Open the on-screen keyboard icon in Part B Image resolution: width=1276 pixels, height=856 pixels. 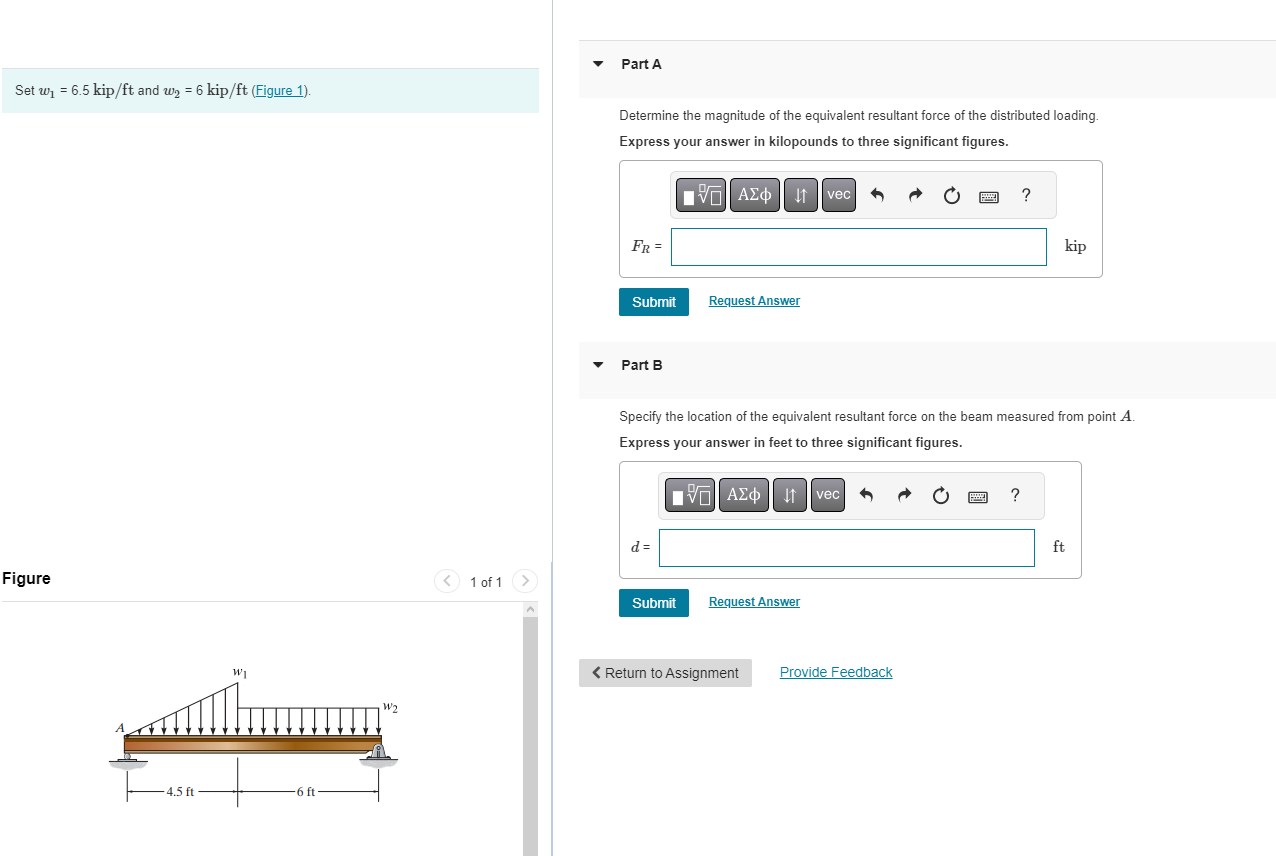coord(977,495)
